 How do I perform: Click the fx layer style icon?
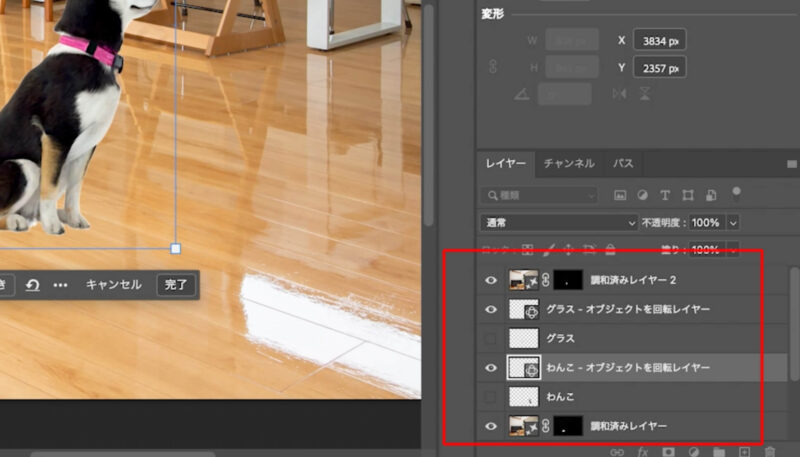click(x=643, y=452)
